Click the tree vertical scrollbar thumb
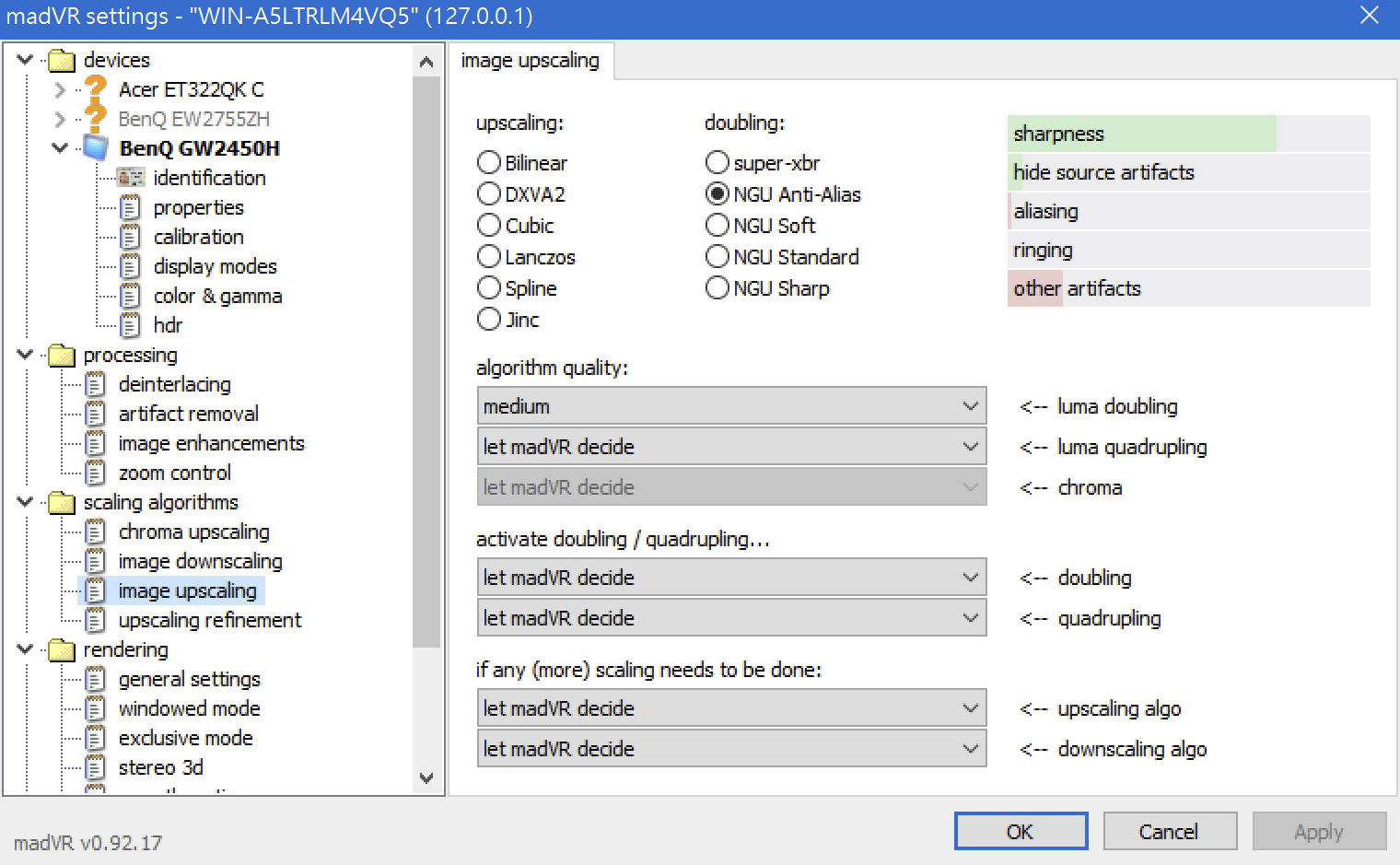 (426, 362)
